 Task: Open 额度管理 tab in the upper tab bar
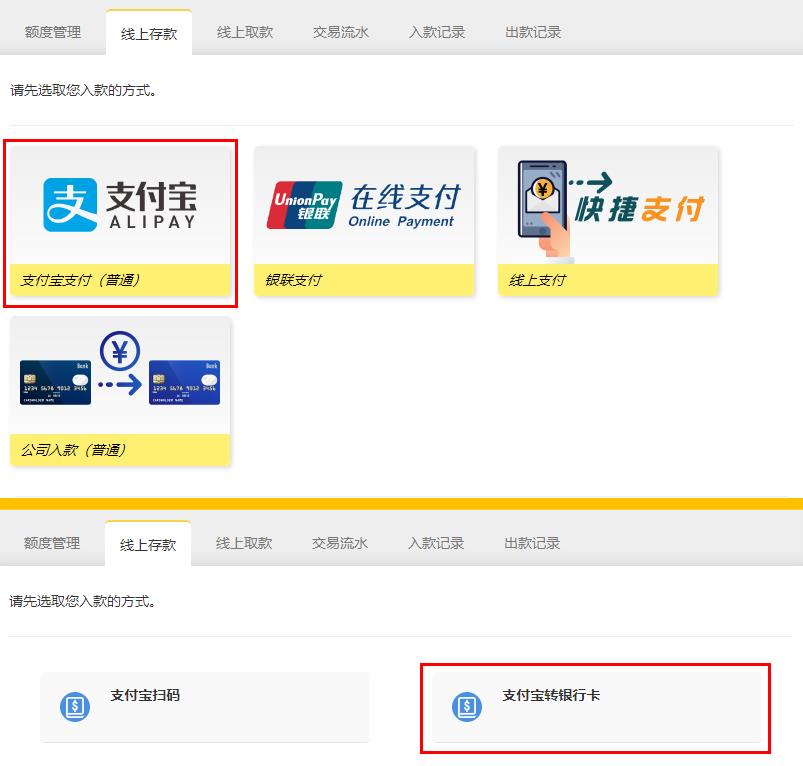point(53,32)
